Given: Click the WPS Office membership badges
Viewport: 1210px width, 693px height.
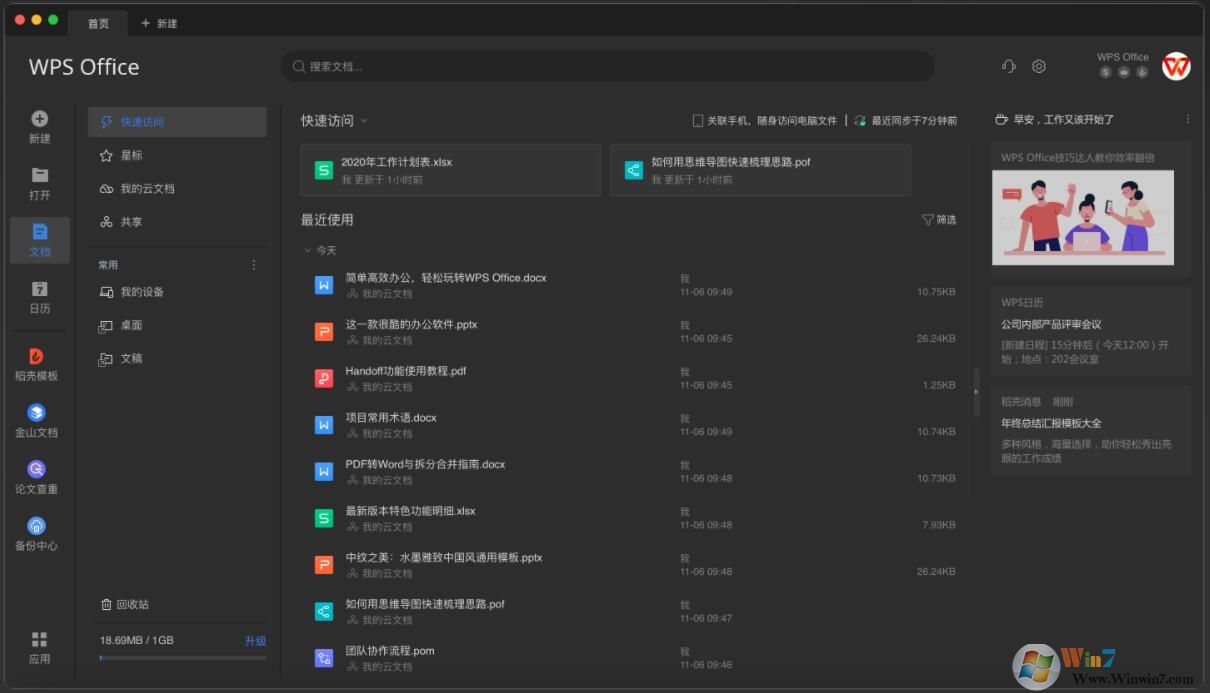Looking at the screenshot, I should 1123,72.
